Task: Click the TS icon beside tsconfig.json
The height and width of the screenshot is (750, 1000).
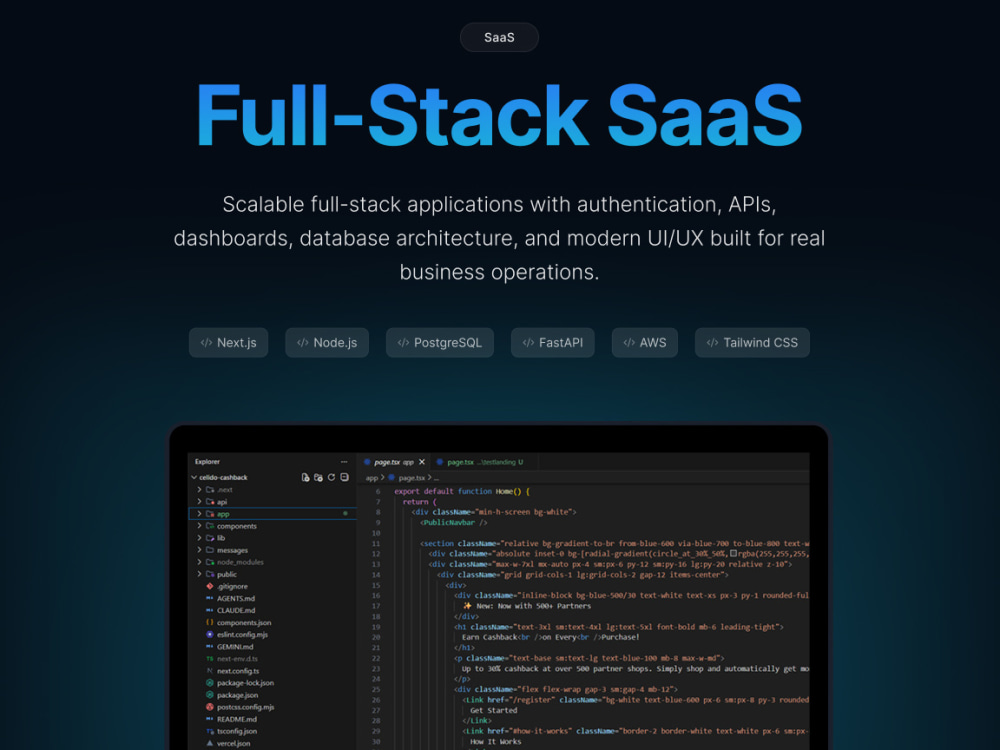Action: coord(210,732)
